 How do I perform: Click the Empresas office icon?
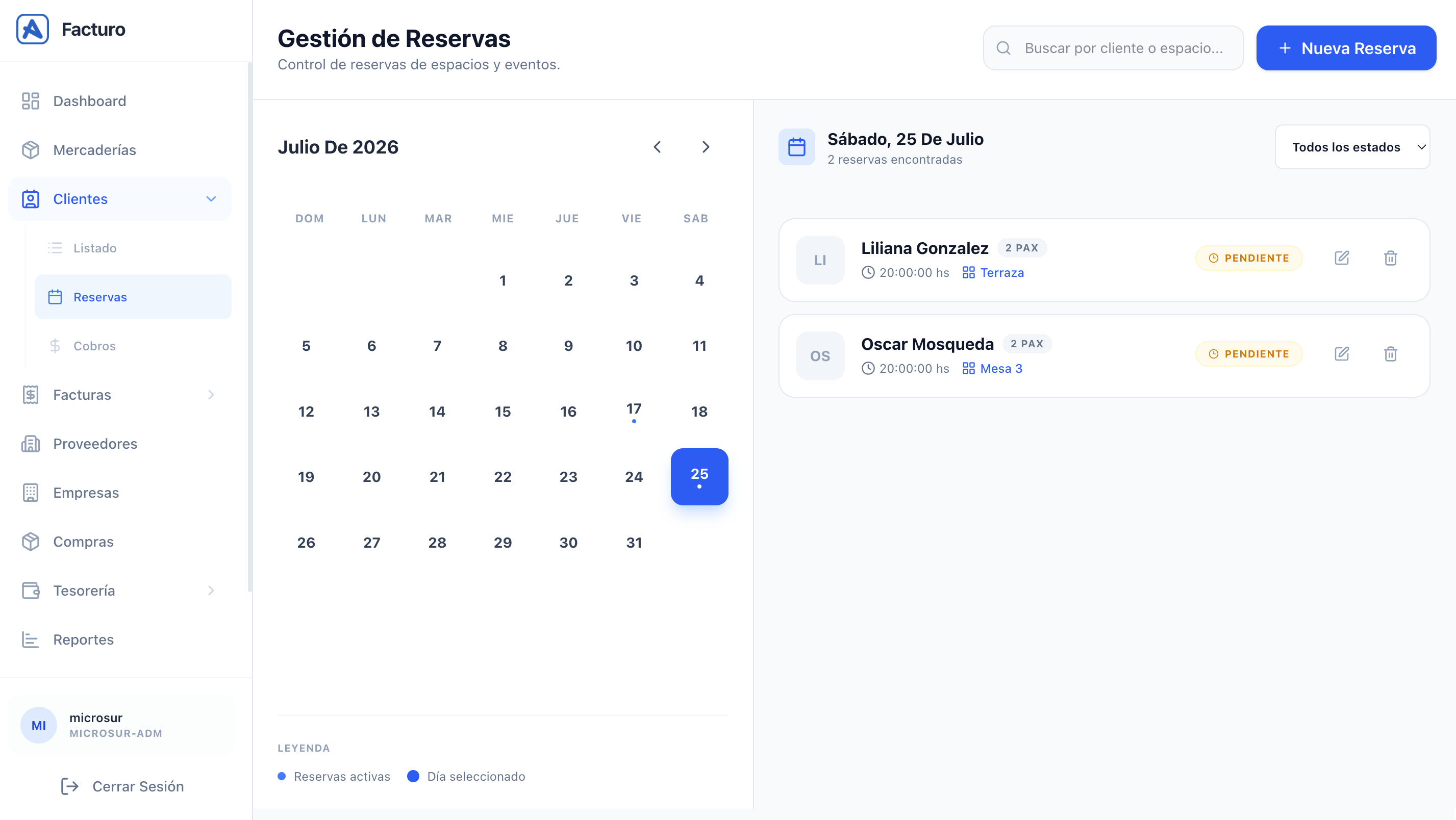(x=30, y=493)
